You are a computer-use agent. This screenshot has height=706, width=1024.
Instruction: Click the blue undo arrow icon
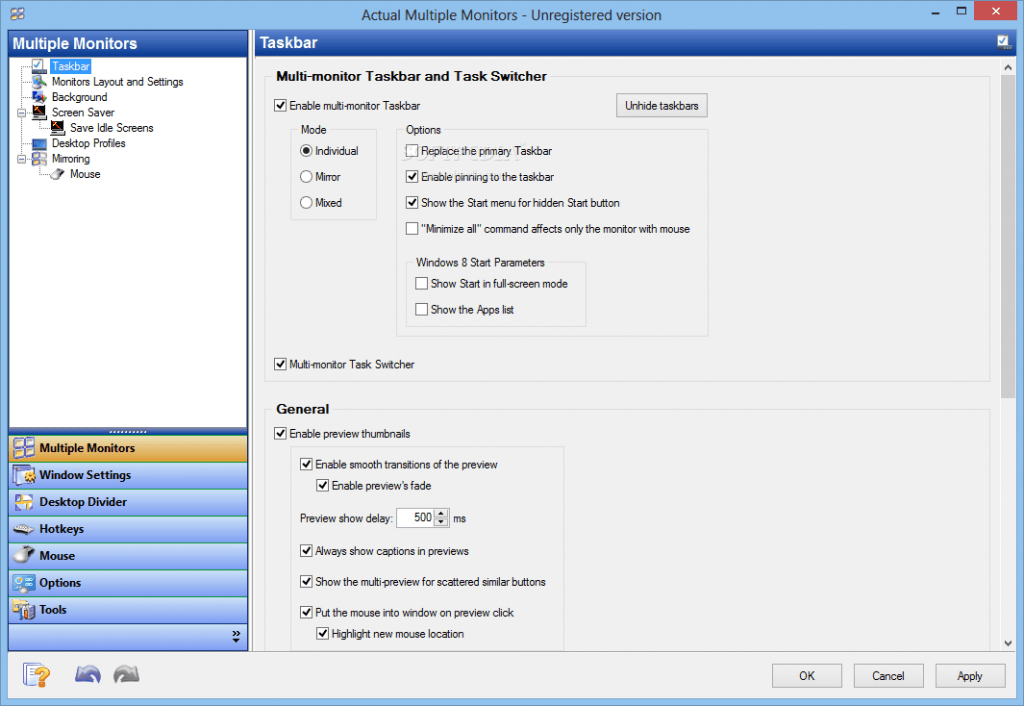coord(87,674)
